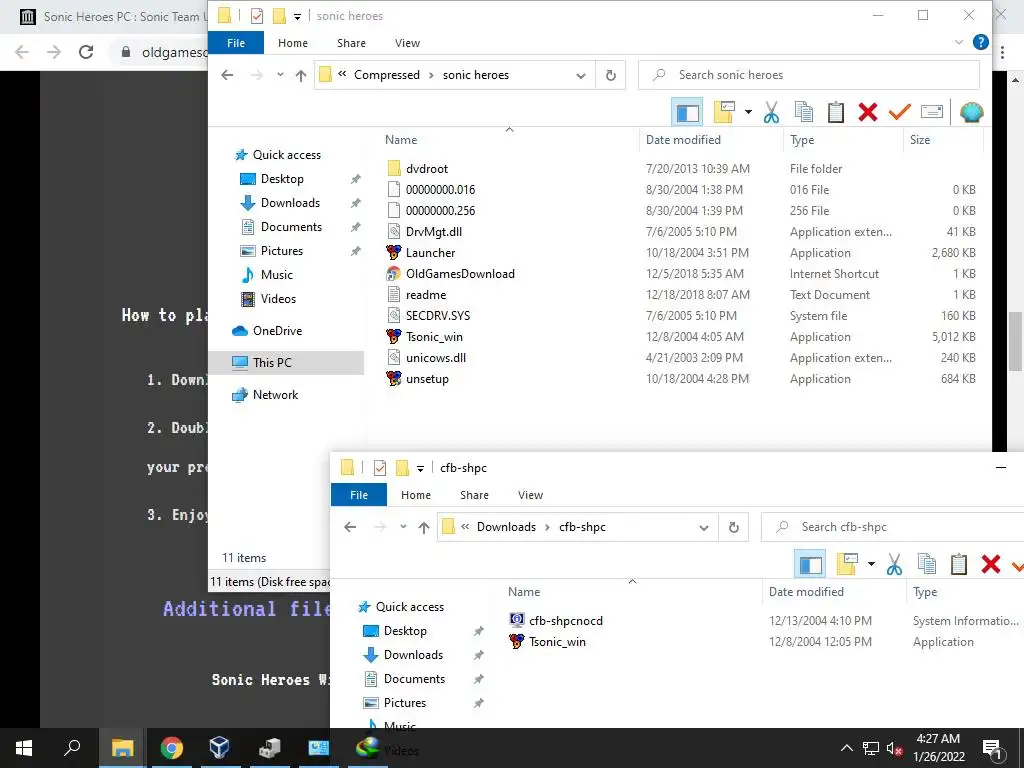Open address history dropdown in sonic heroes address bar
The image size is (1024, 768).
[x=581, y=75]
